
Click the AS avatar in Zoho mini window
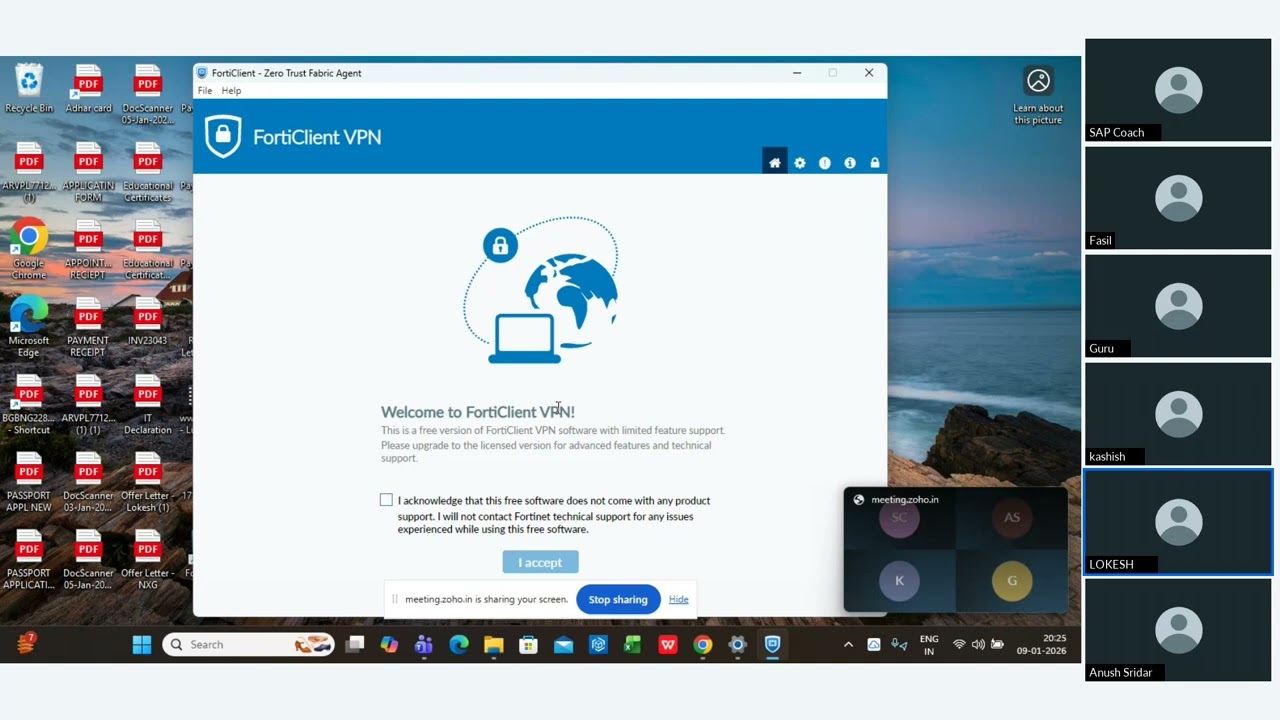point(1012,518)
